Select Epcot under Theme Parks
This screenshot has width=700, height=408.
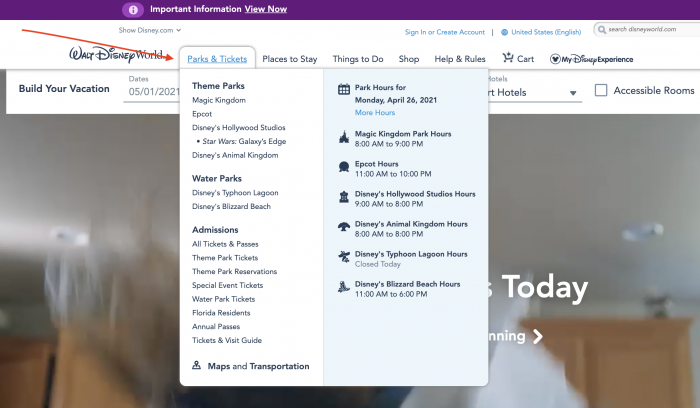click(x=202, y=114)
